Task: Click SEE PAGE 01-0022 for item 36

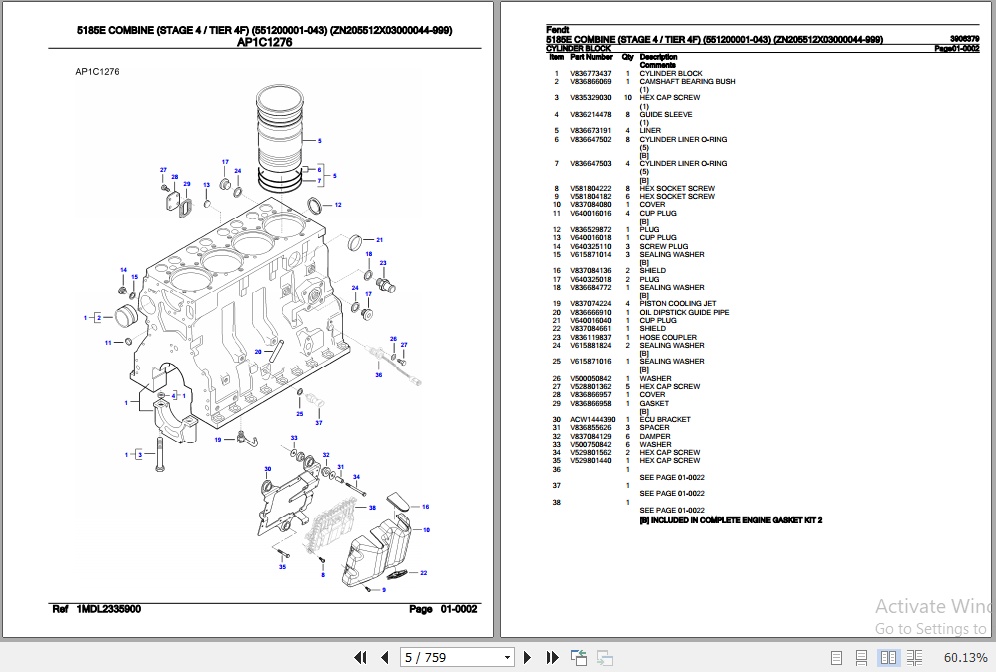Action: coord(672,478)
